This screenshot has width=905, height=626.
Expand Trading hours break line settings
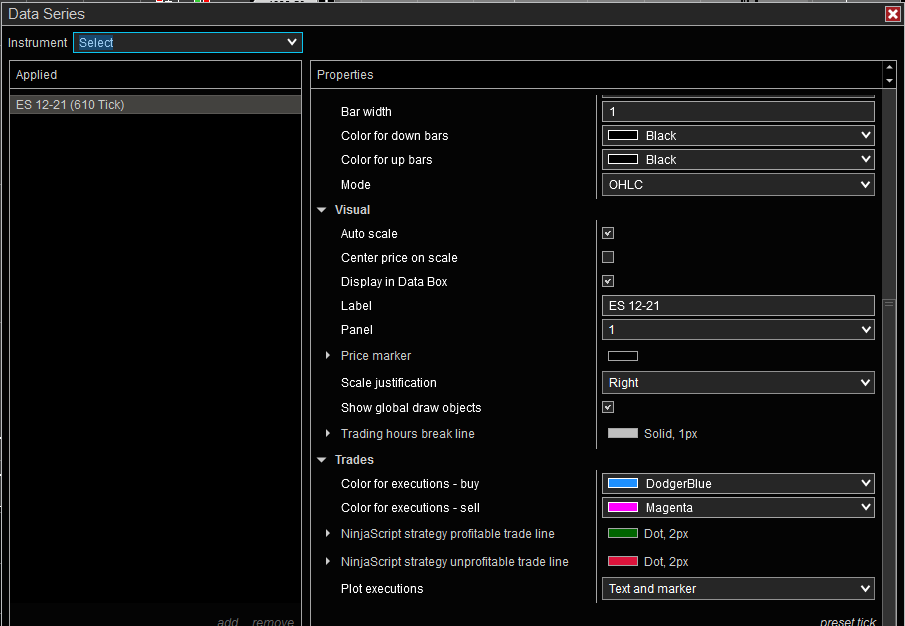(x=328, y=434)
